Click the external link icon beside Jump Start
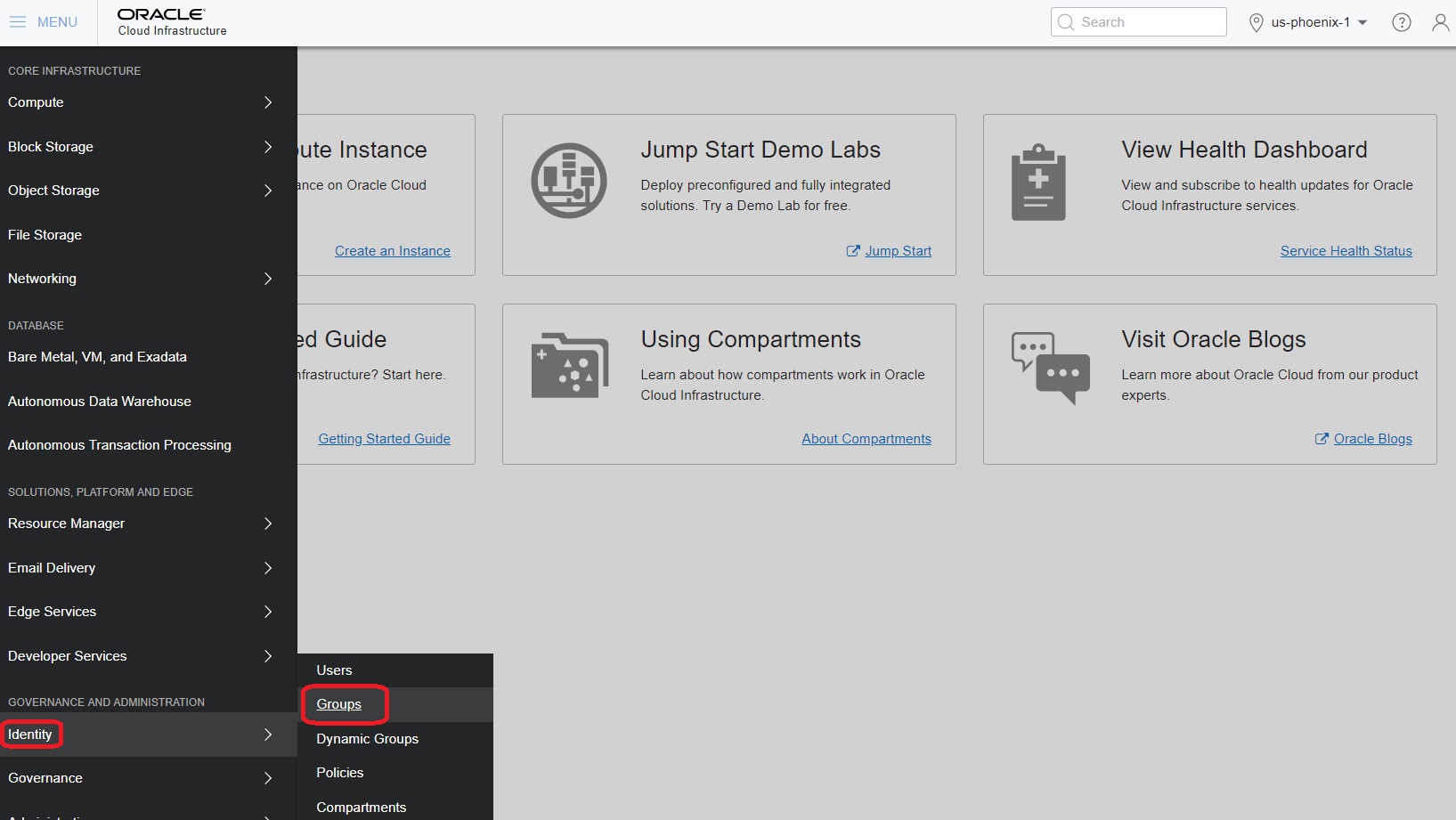1456x820 pixels. [x=853, y=251]
